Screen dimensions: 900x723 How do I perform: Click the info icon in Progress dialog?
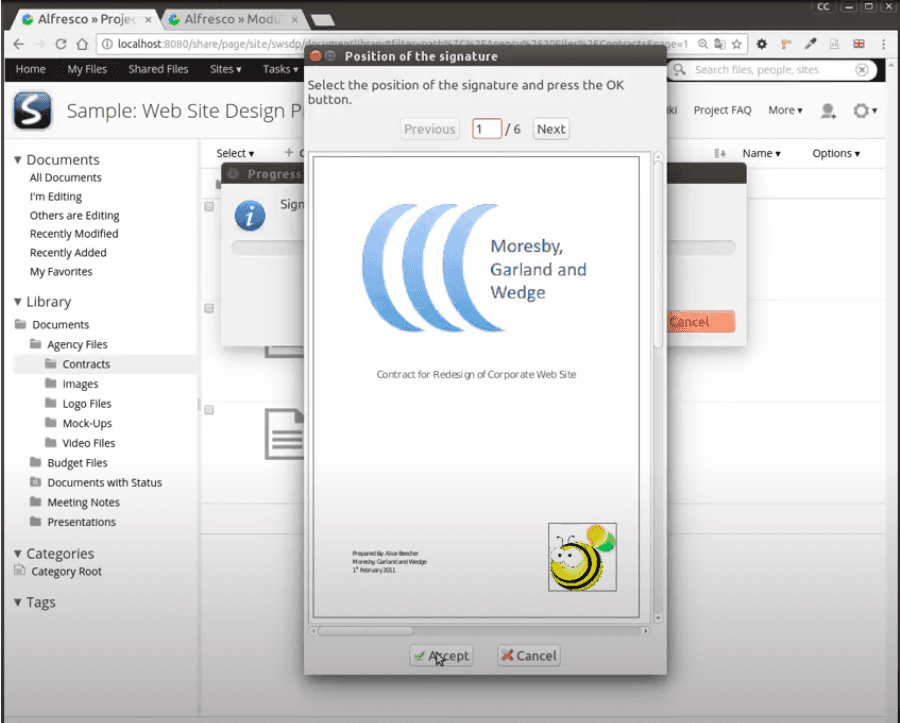250,216
